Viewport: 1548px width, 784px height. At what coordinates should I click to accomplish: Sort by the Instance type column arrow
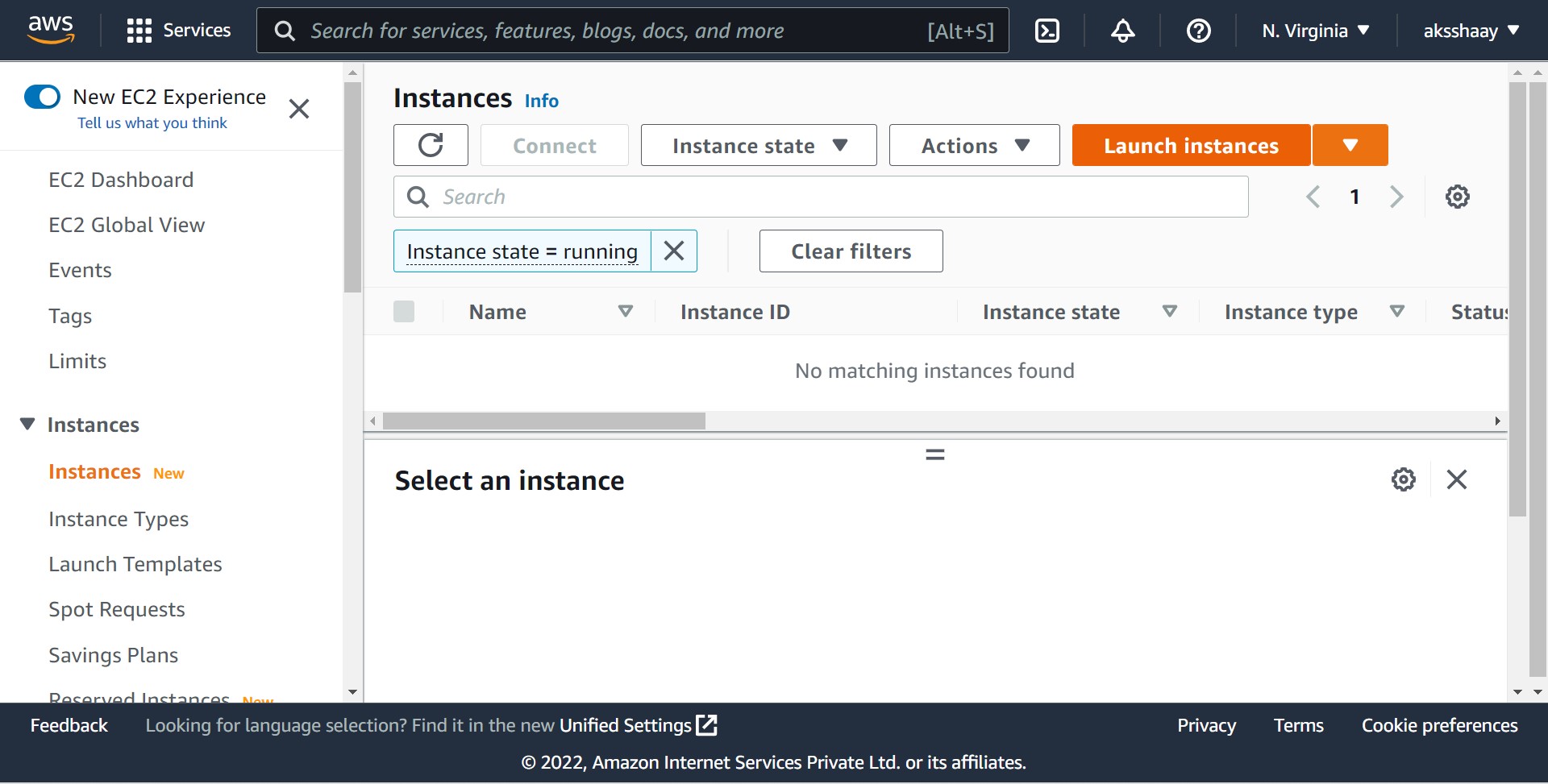[1397, 311]
